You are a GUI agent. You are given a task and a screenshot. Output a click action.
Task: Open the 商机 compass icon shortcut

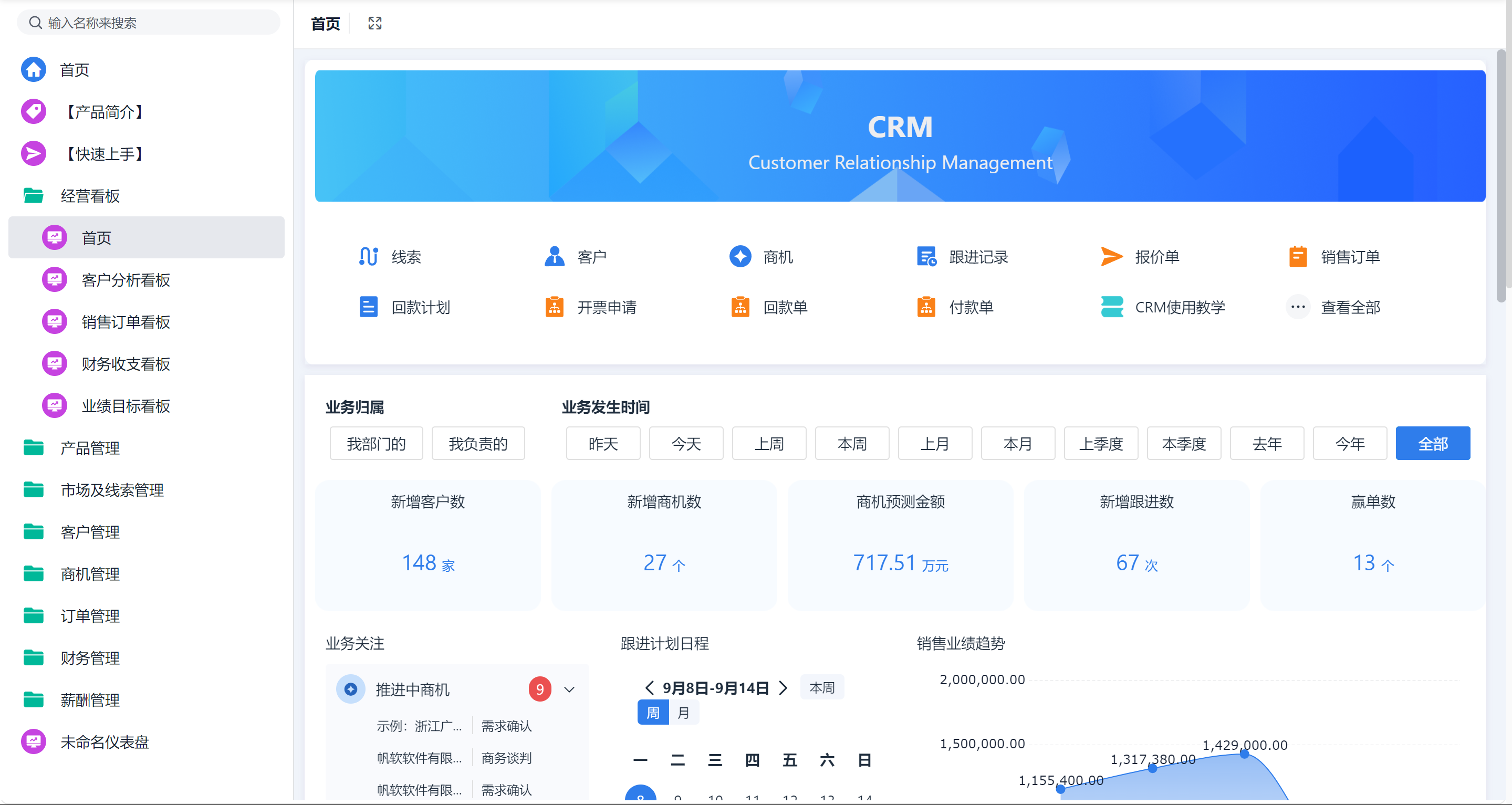coord(739,256)
